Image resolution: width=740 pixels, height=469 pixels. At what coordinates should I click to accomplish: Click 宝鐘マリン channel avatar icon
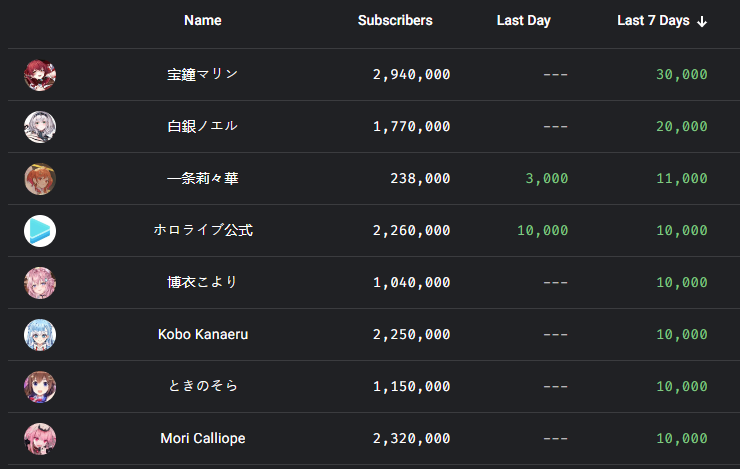[x=40, y=75]
